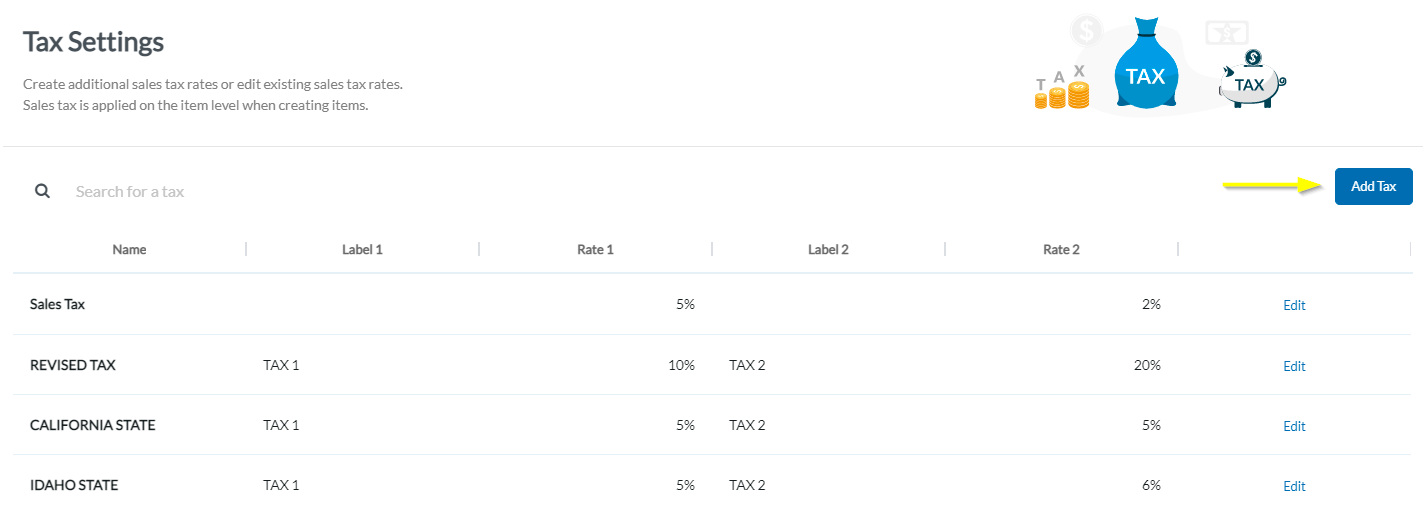1424x508 pixels.
Task: Click the search magnifier icon
Action: click(42, 191)
